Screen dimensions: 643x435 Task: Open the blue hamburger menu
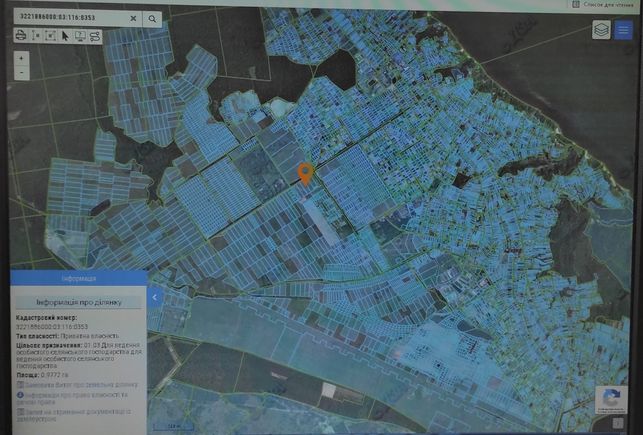pos(623,30)
